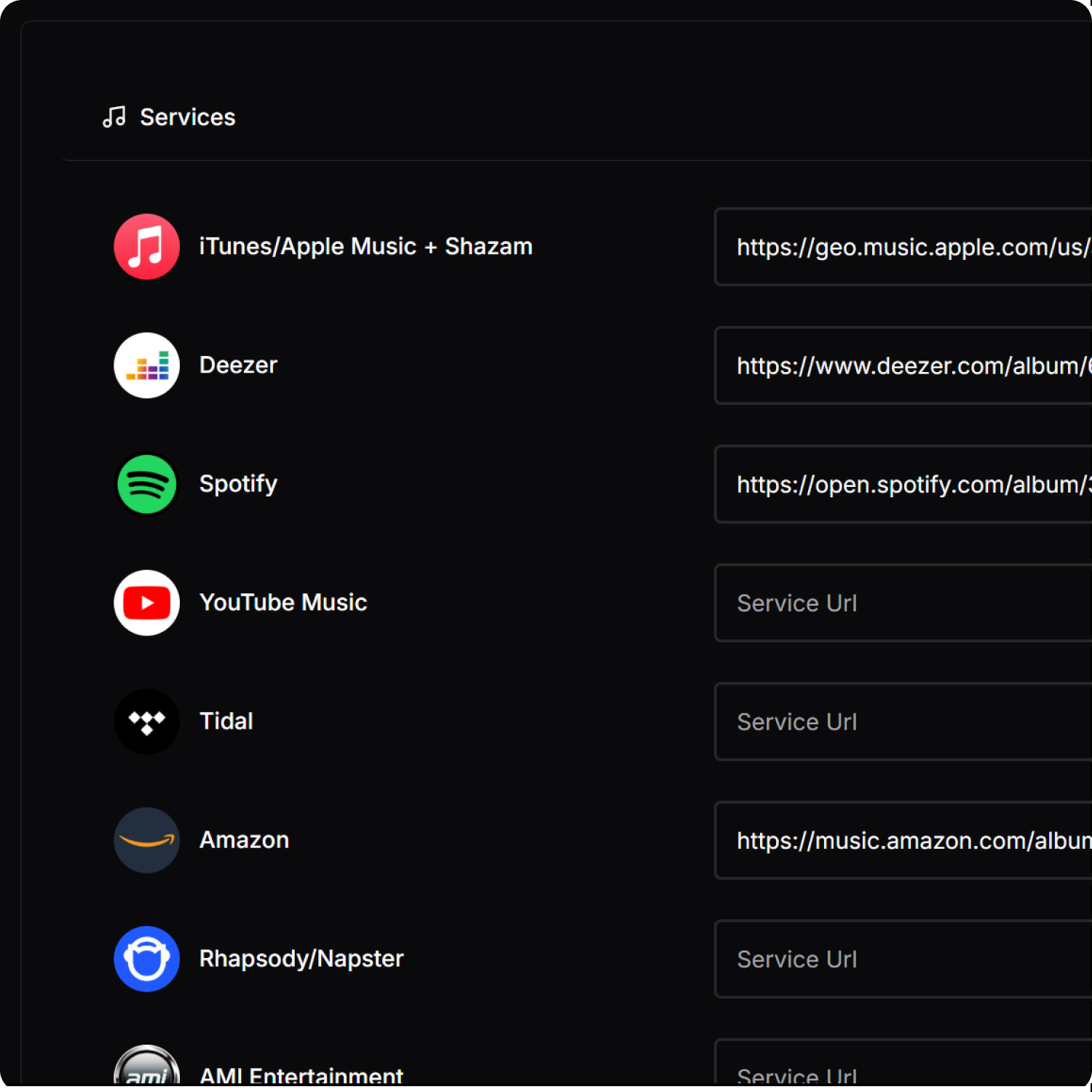Screen dimensions: 1092x1092
Task: Click the Amazon music URL field
Action: point(903,840)
